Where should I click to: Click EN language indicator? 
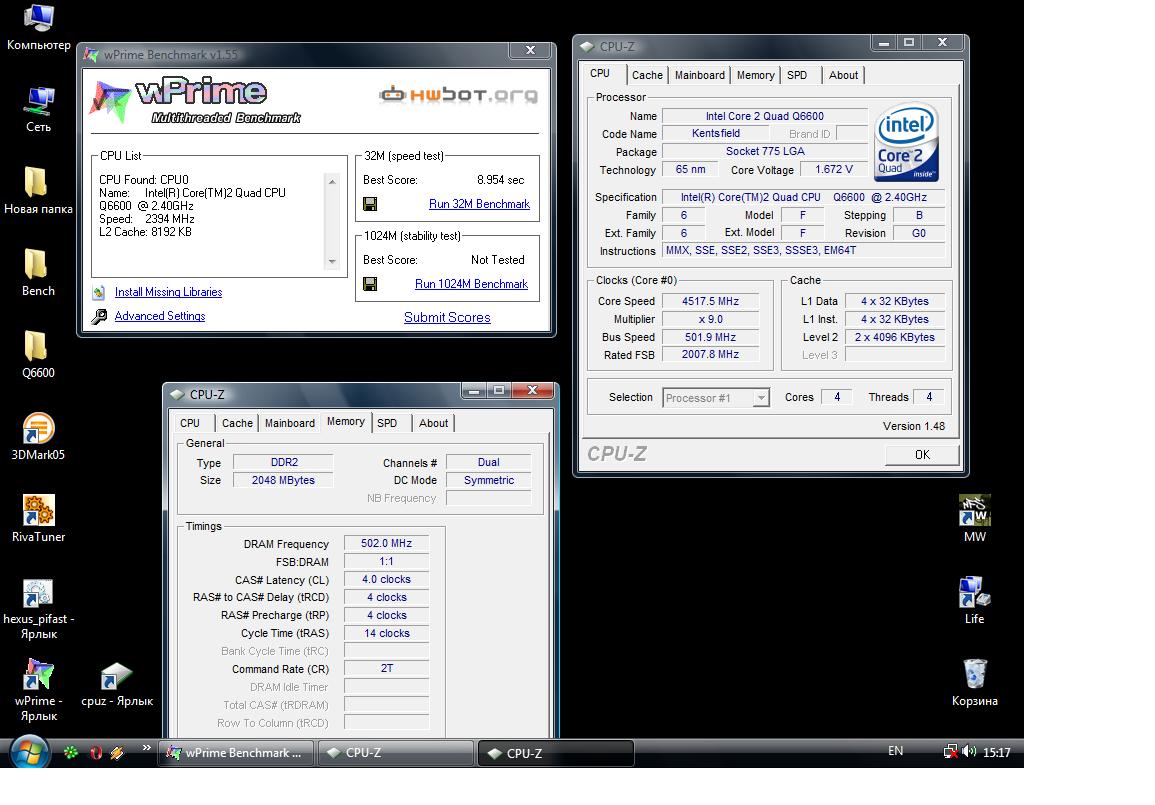point(896,751)
